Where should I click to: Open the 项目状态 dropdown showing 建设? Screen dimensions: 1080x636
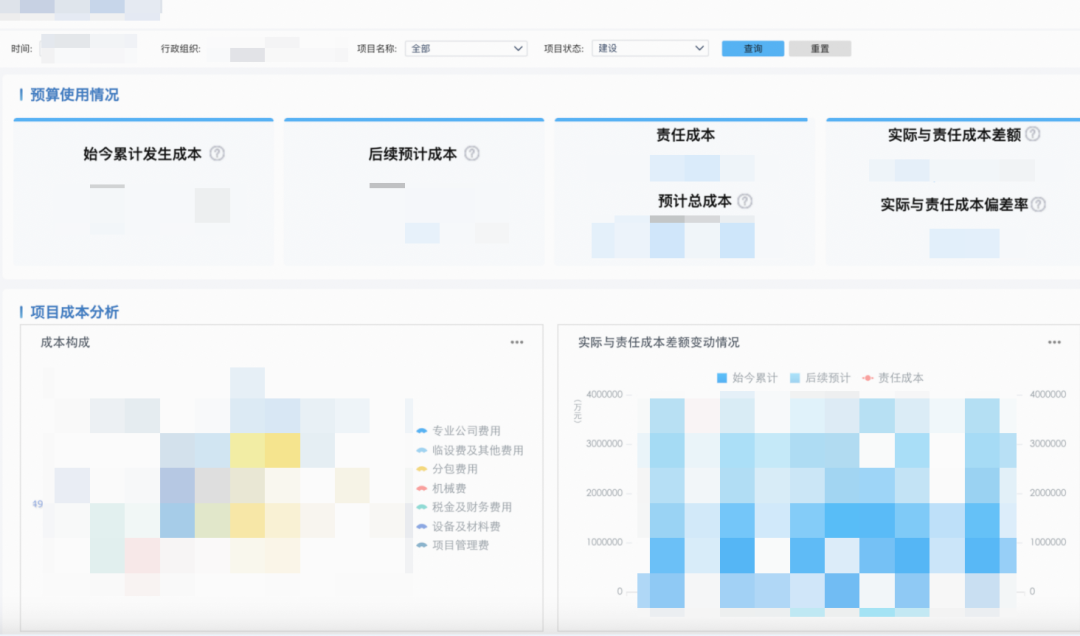coord(650,48)
